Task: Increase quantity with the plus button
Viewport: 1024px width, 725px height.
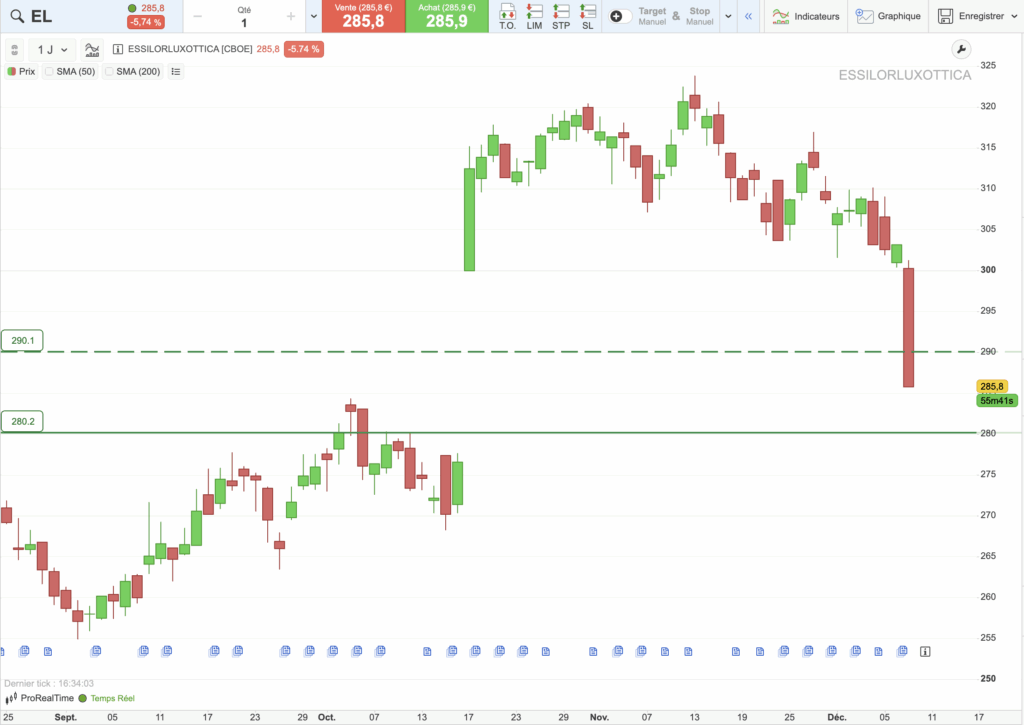Action: (291, 16)
